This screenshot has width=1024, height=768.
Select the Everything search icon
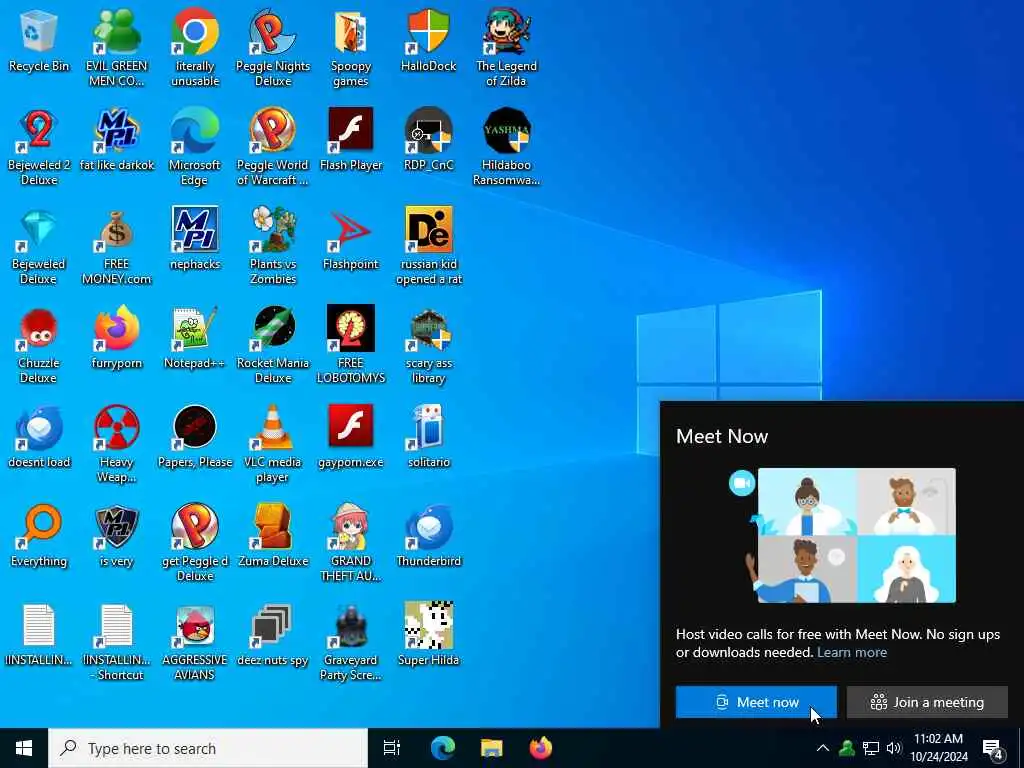pyautogui.click(x=39, y=536)
